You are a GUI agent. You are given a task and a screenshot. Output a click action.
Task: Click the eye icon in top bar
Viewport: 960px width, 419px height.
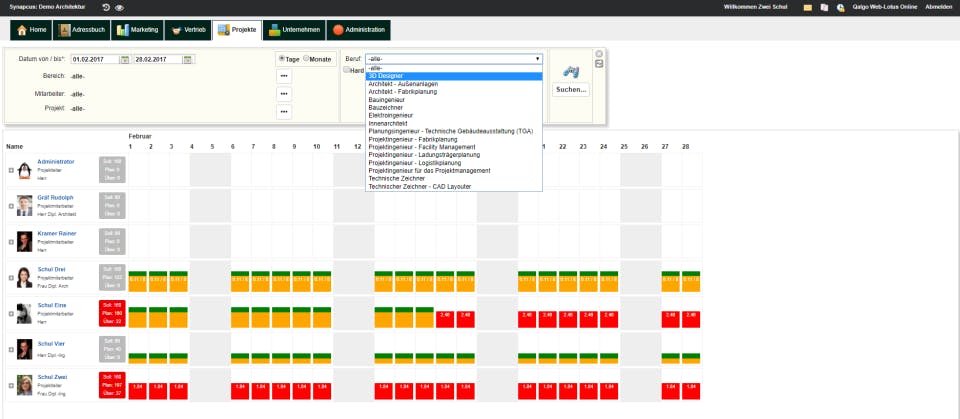pyautogui.click(x=119, y=7)
